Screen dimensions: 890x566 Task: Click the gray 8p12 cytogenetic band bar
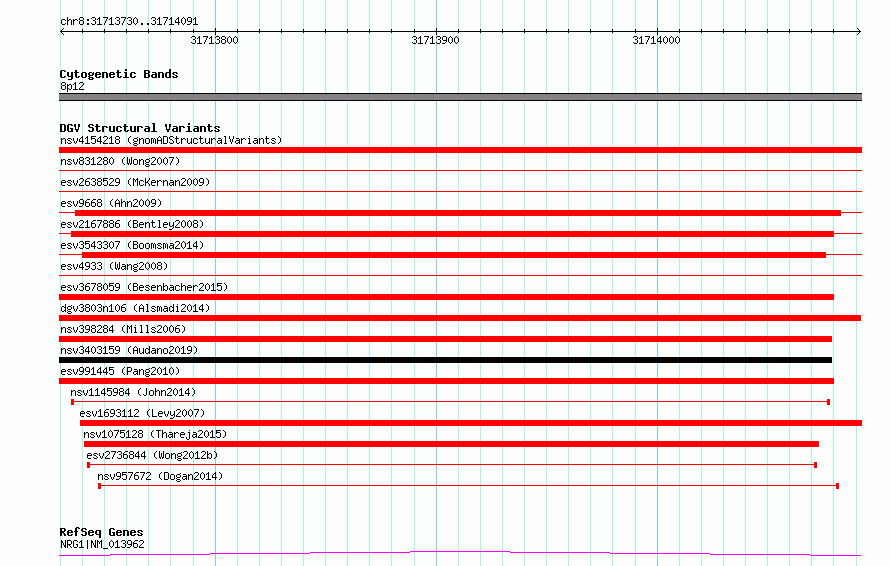pos(460,97)
